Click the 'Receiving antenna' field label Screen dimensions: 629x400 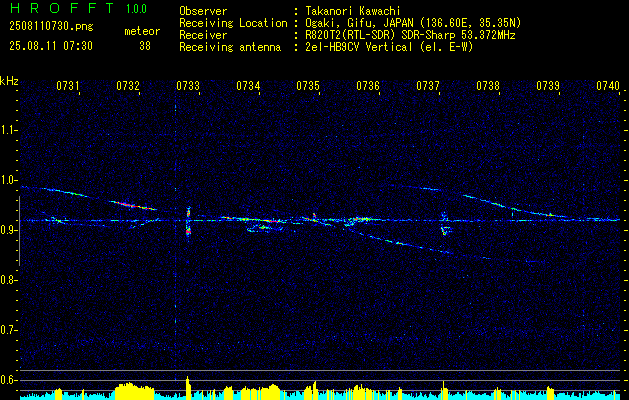pyautogui.click(x=230, y=47)
